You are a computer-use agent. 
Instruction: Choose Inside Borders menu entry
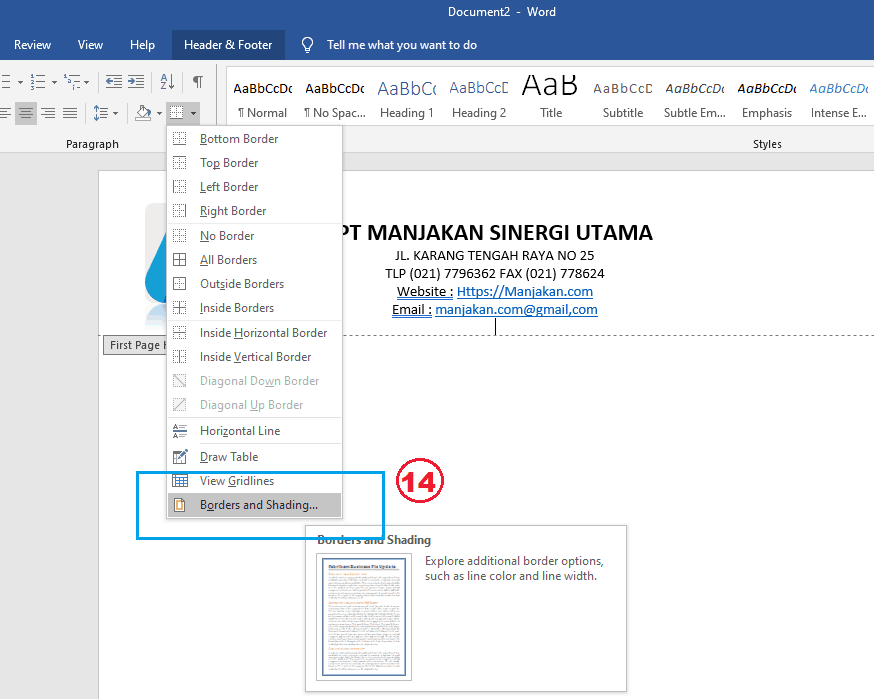coord(255,308)
